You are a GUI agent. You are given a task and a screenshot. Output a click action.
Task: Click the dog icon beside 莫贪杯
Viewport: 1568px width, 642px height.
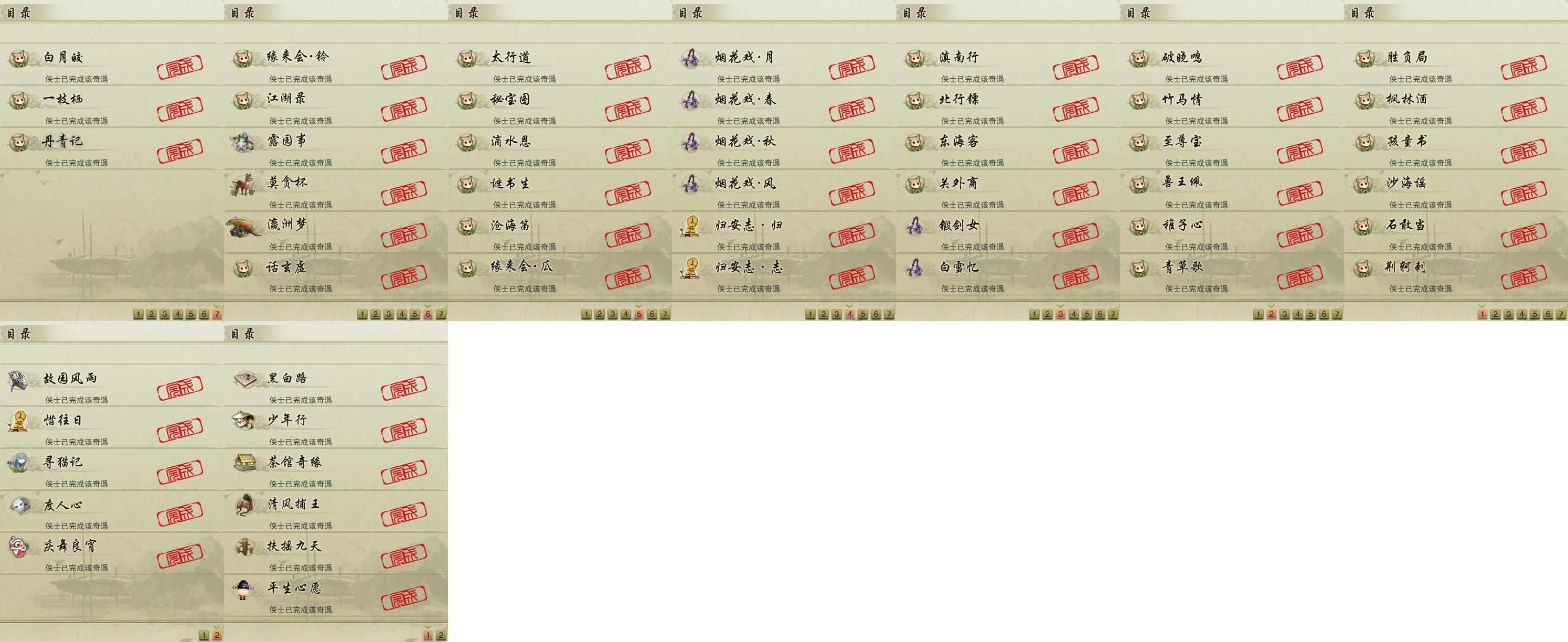pos(243,185)
